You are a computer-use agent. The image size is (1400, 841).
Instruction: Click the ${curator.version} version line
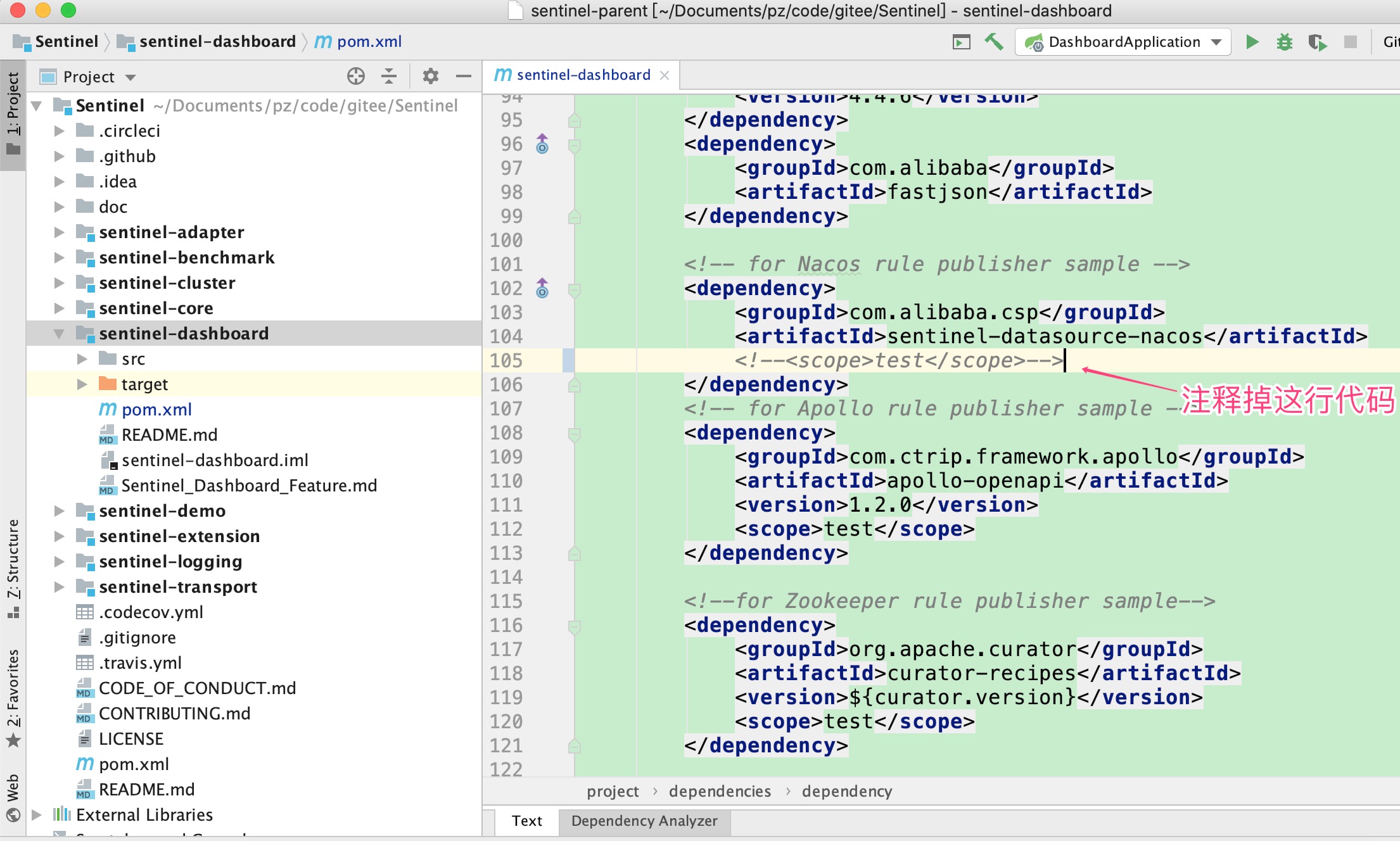pos(969,697)
